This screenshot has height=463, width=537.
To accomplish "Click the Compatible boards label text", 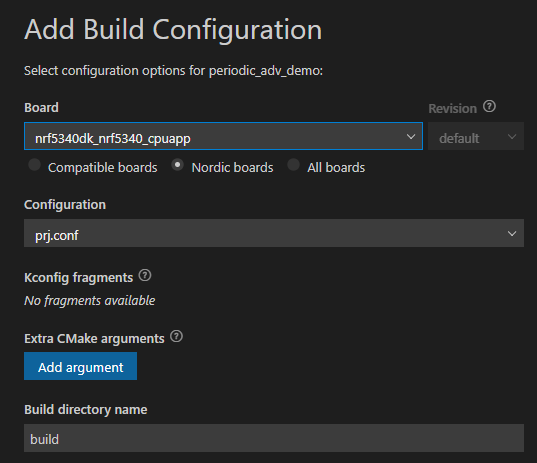I will tap(103, 167).
